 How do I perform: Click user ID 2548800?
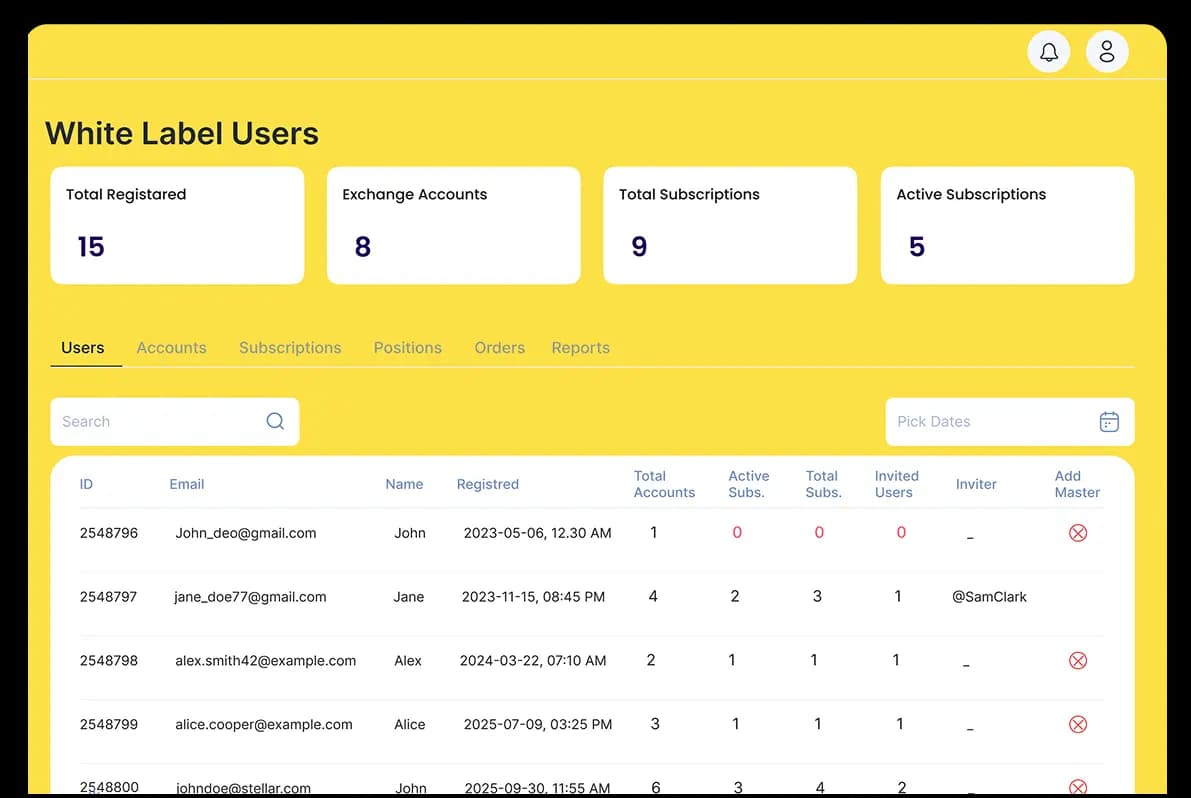(x=109, y=787)
